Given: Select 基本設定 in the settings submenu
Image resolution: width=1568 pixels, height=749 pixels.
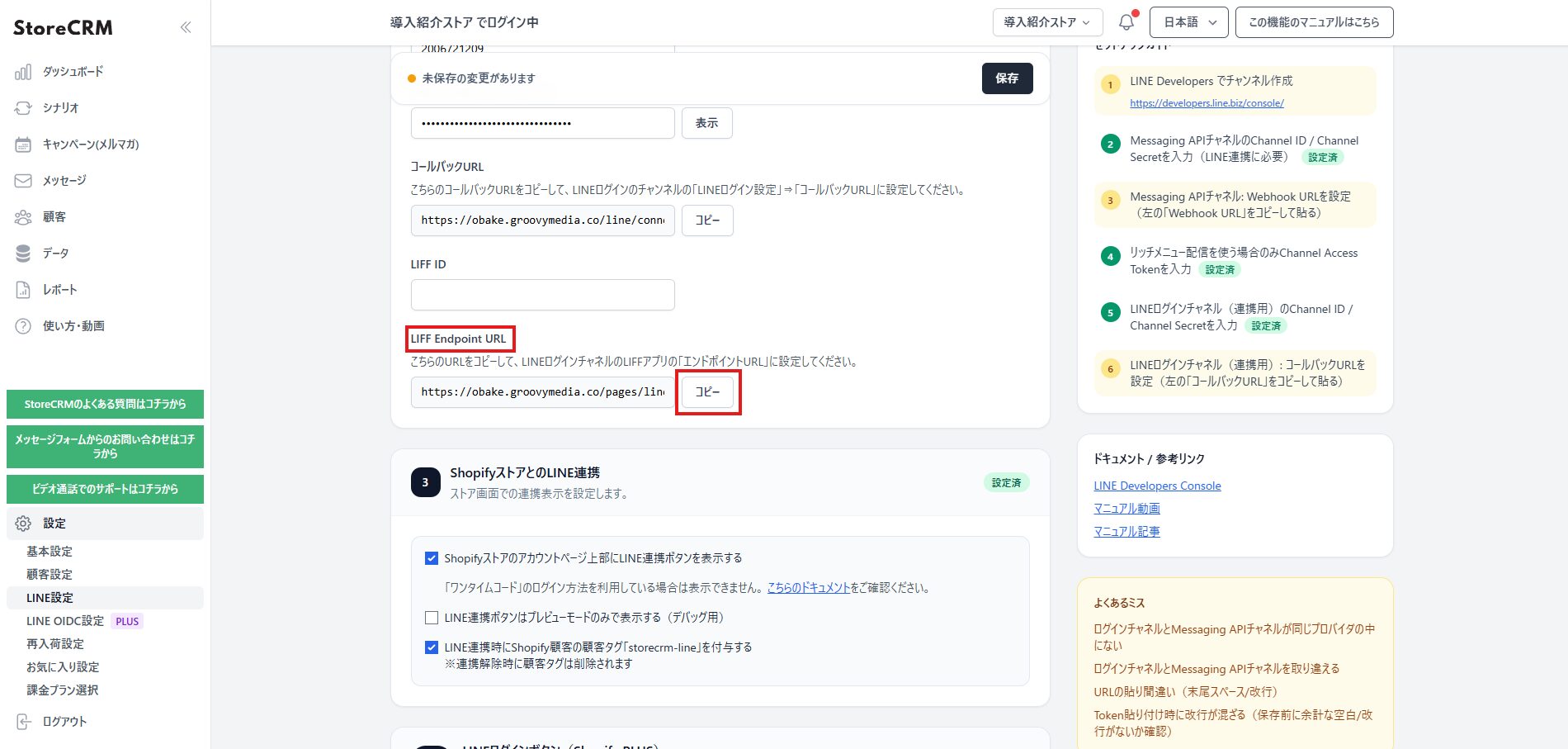Looking at the screenshot, I should 50,552.
